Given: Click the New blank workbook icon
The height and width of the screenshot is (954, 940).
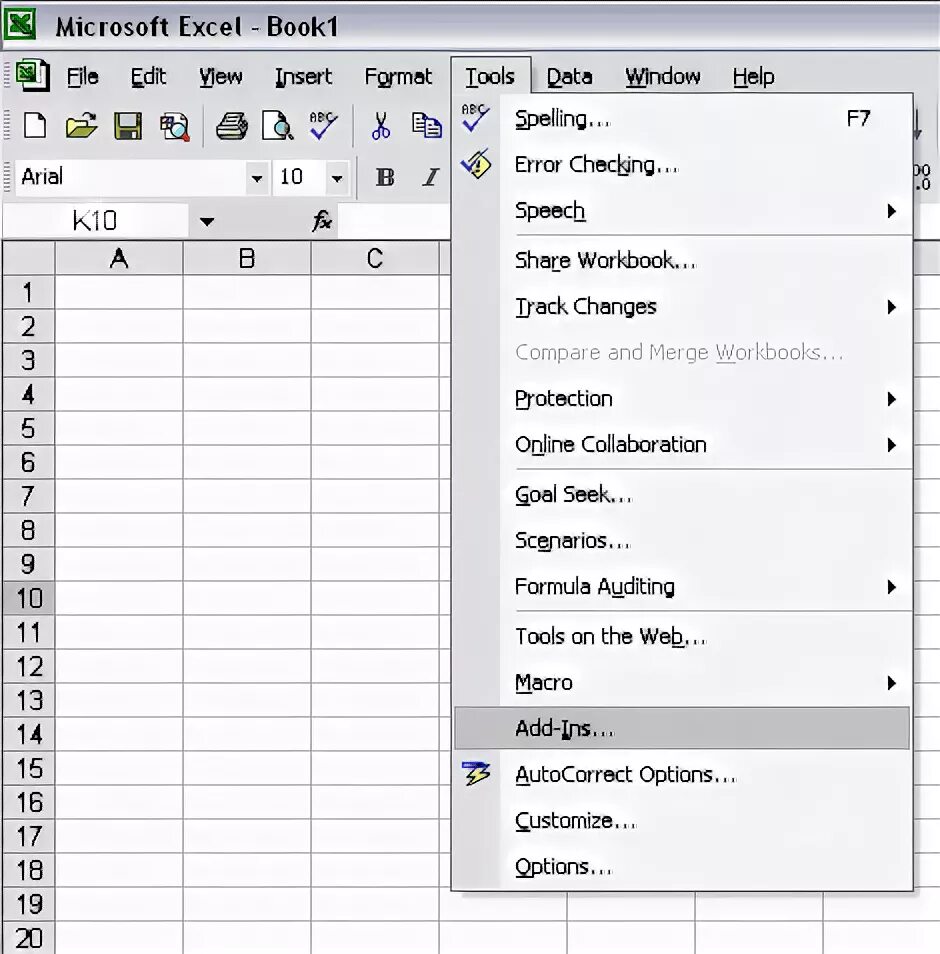Looking at the screenshot, I should point(35,126).
